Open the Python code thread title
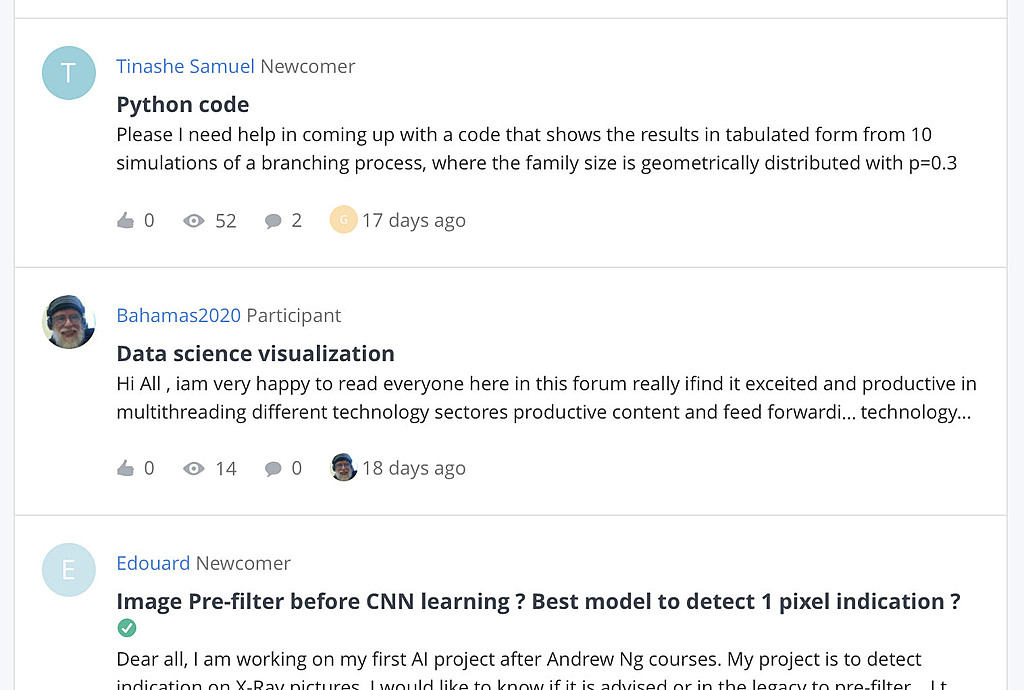This screenshot has width=1024, height=690. tap(183, 104)
